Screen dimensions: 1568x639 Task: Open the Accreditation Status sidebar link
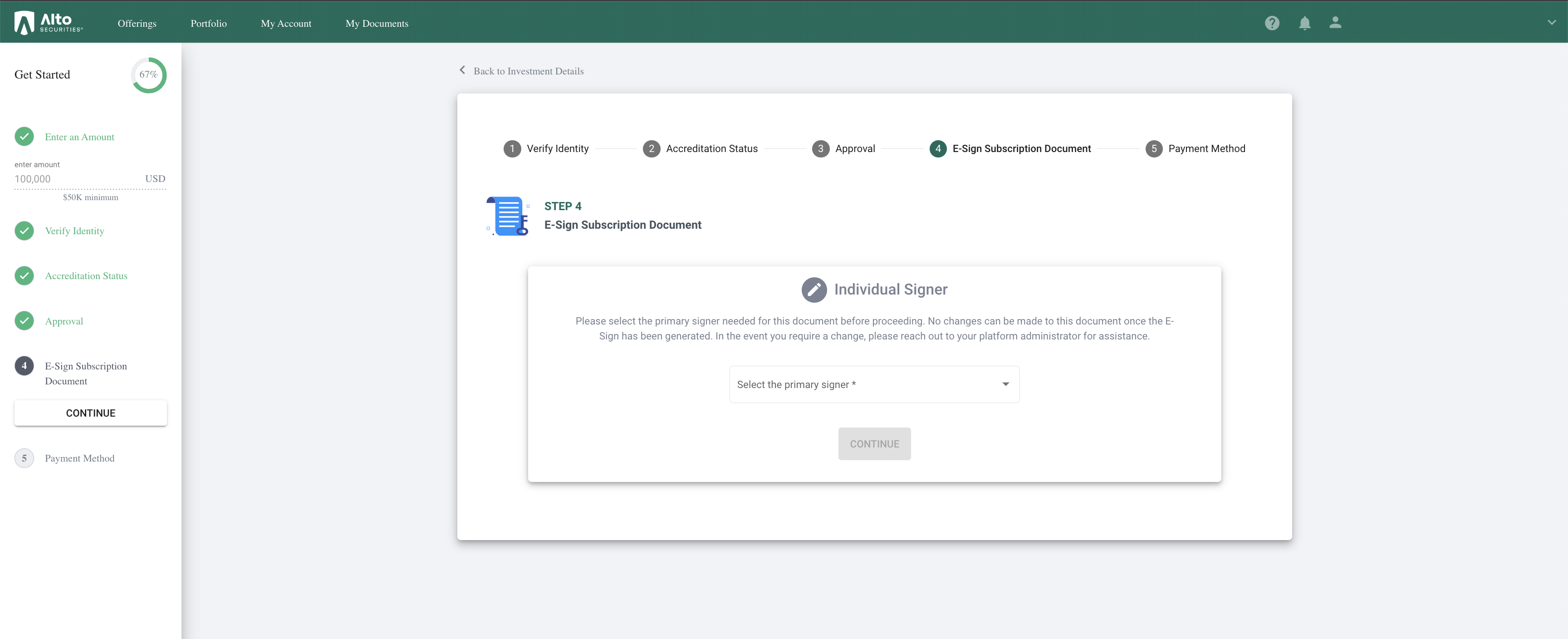[x=87, y=276]
